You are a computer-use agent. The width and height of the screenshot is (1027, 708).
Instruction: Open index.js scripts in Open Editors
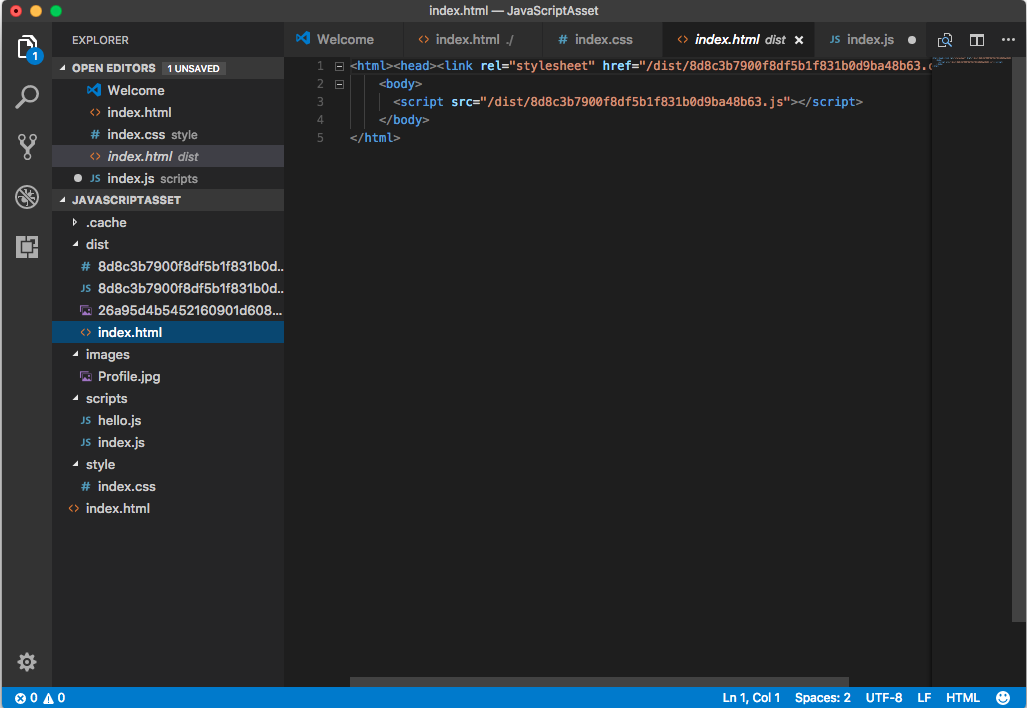(168, 178)
